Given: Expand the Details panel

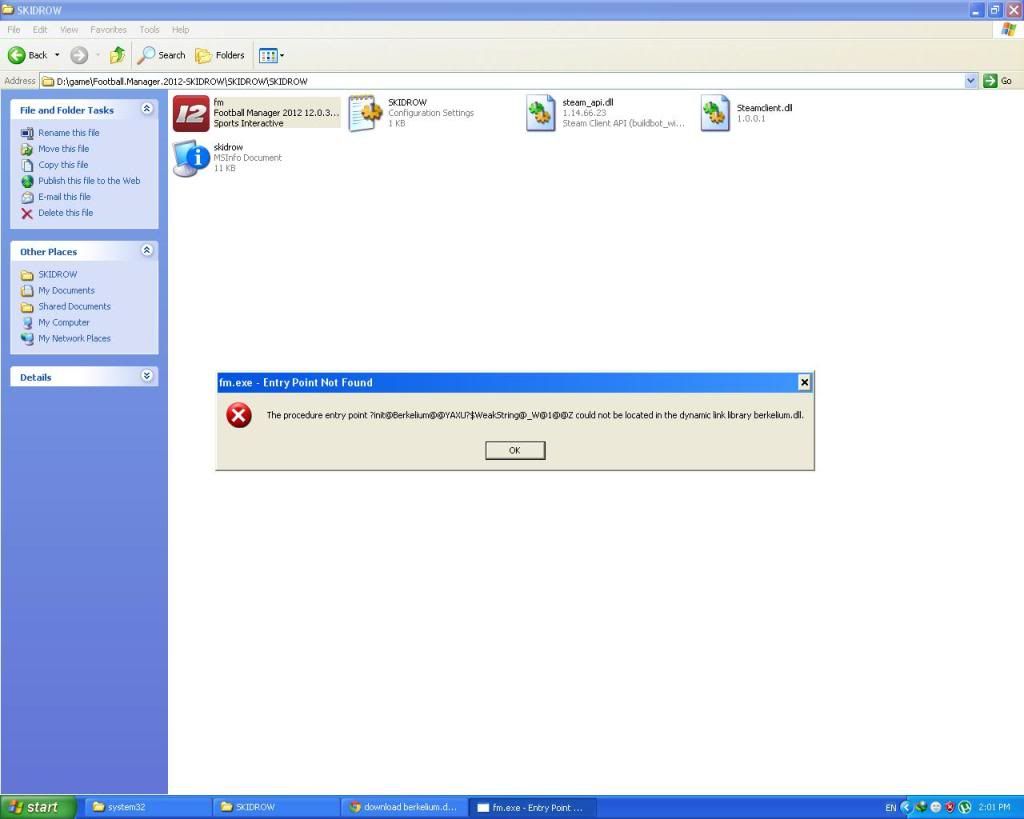Looking at the screenshot, I should tap(147, 376).
